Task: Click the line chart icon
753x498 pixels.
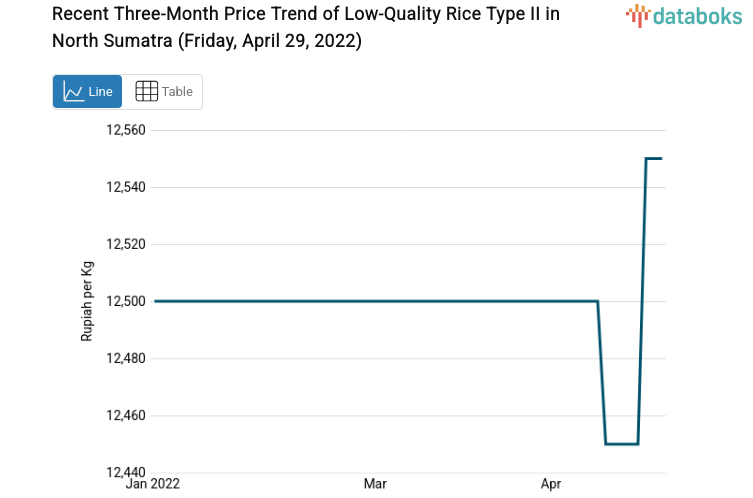Action: (73, 92)
